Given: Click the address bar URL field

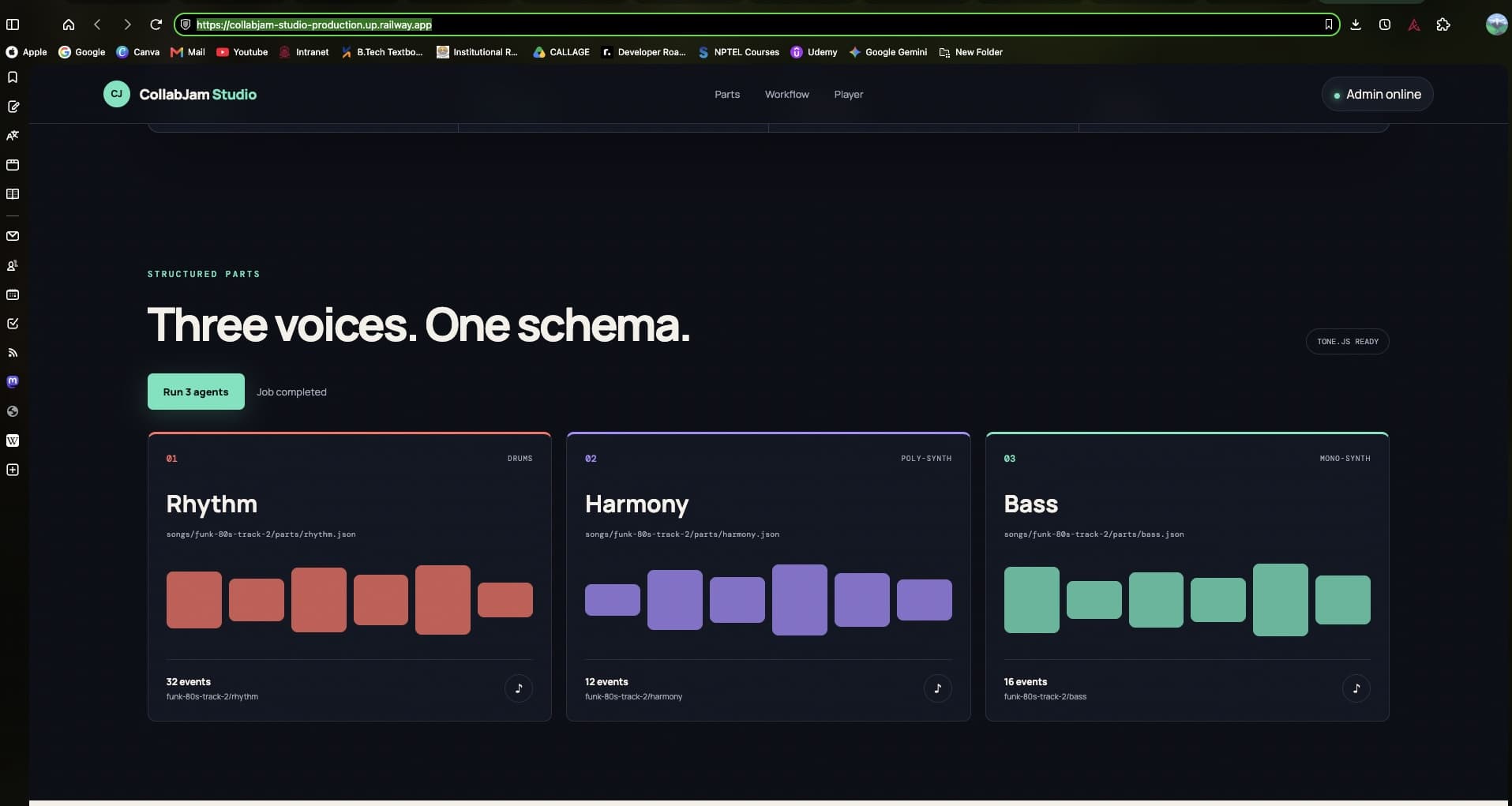Looking at the screenshot, I should (756, 24).
